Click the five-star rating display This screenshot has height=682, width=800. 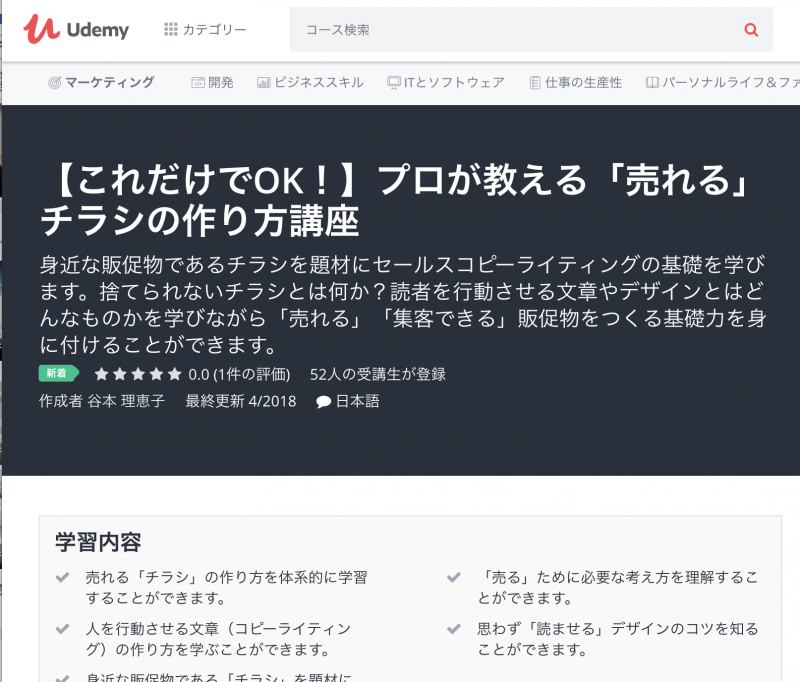point(138,375)
